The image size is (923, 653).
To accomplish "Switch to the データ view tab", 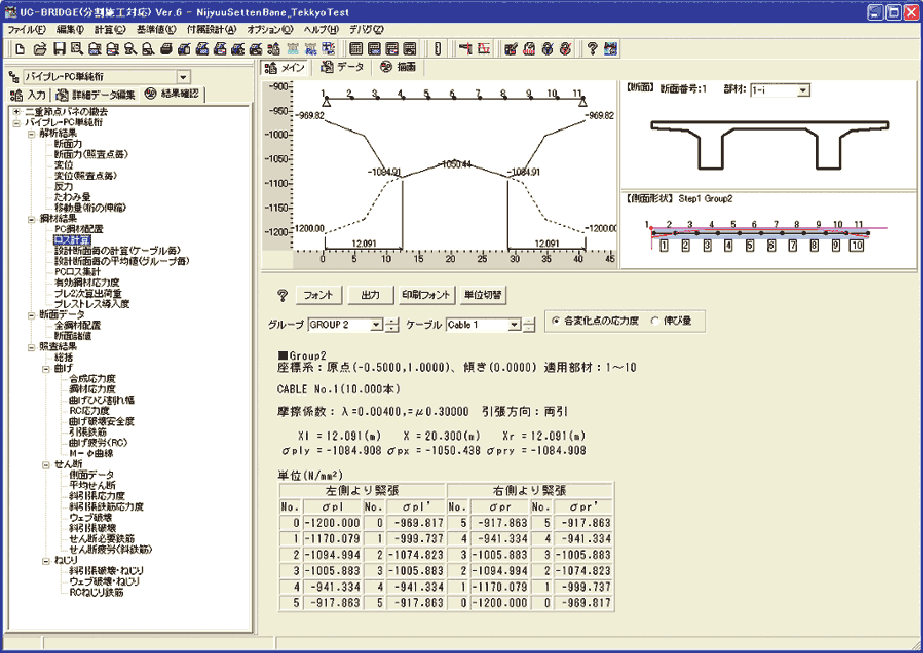I will coord(343,68).
